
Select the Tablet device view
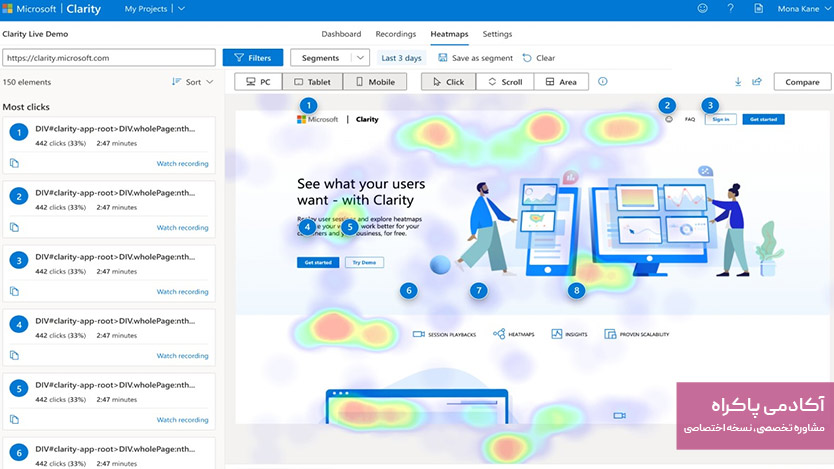click(313, 82)
